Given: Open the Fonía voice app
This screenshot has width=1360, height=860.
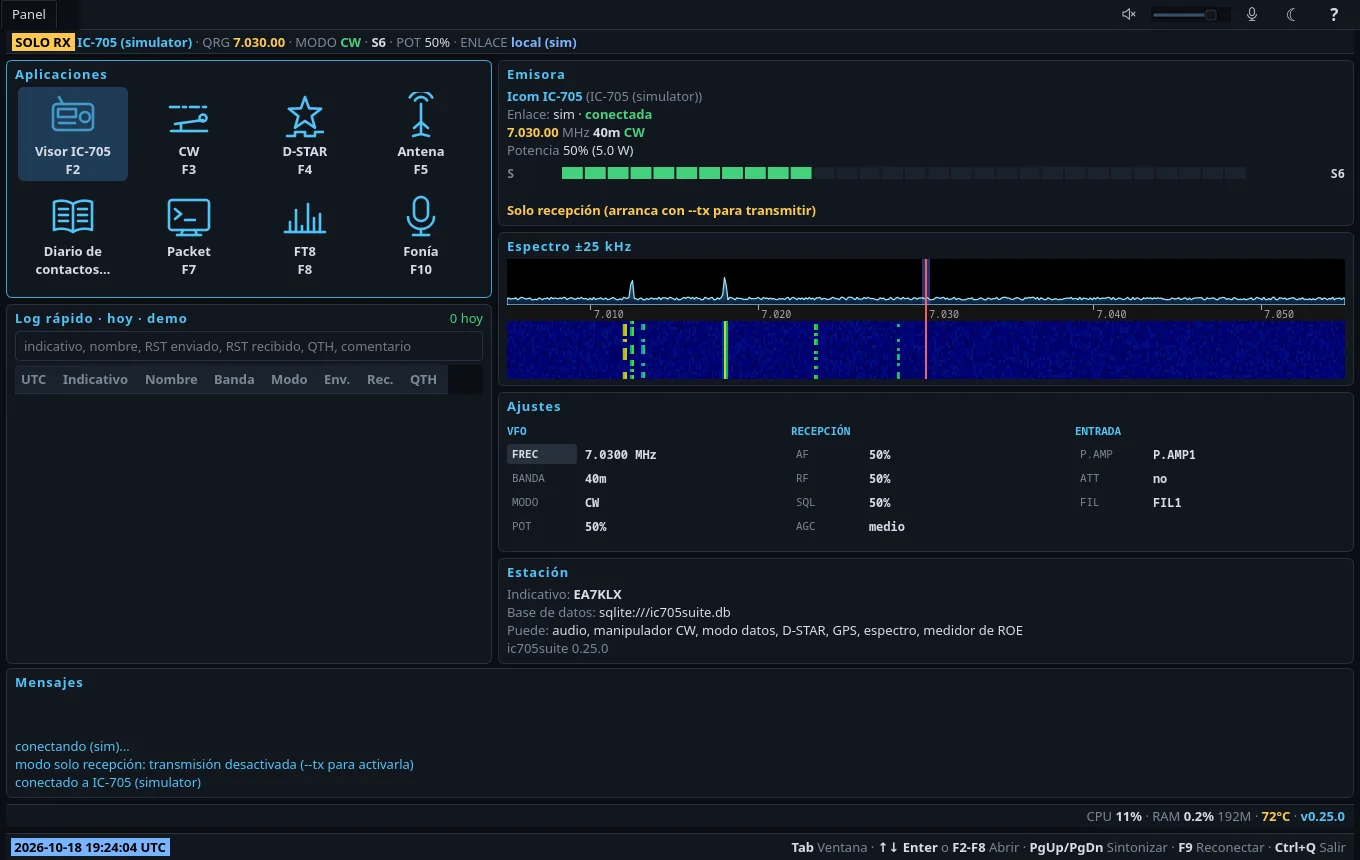Looking at the screenshot, I should (x=421, y=234).
